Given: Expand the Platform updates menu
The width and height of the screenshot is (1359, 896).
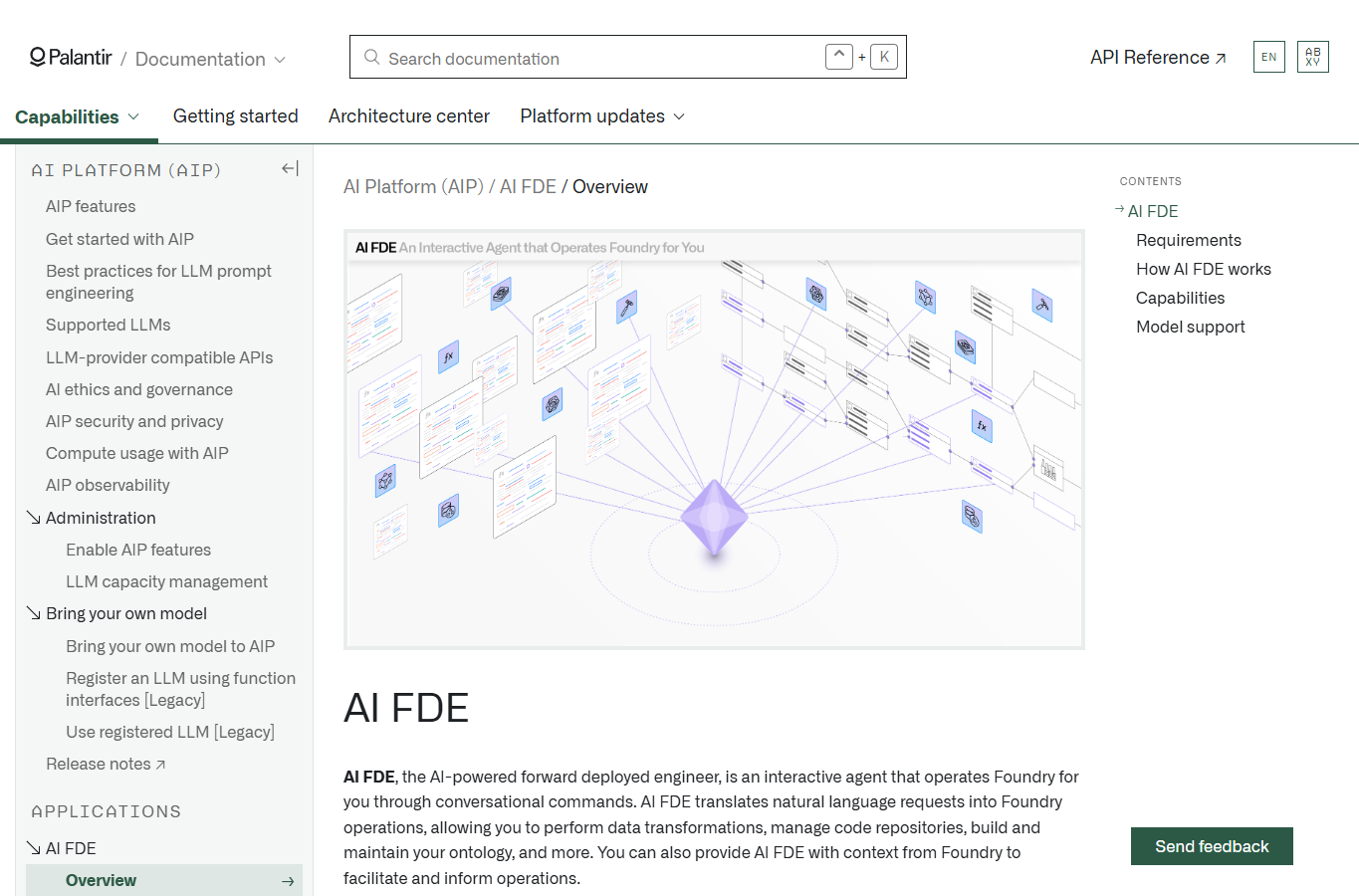Looking at the screenshot, I should tap(602, 116).
